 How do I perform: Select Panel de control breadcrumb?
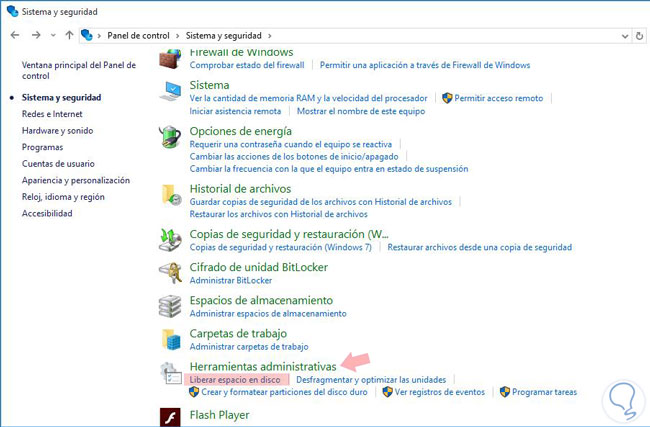[138, 36]
